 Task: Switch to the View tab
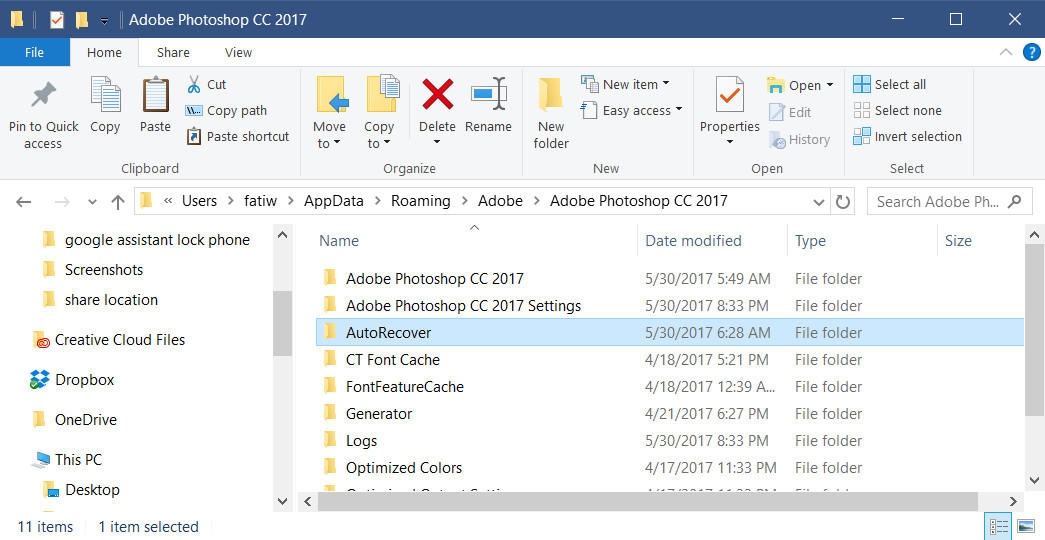click(x=238, y=53)
